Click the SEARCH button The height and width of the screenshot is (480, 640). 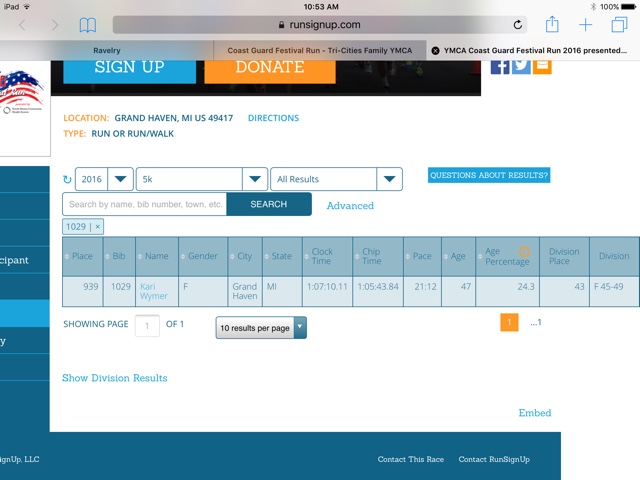(x=269, y=204)
